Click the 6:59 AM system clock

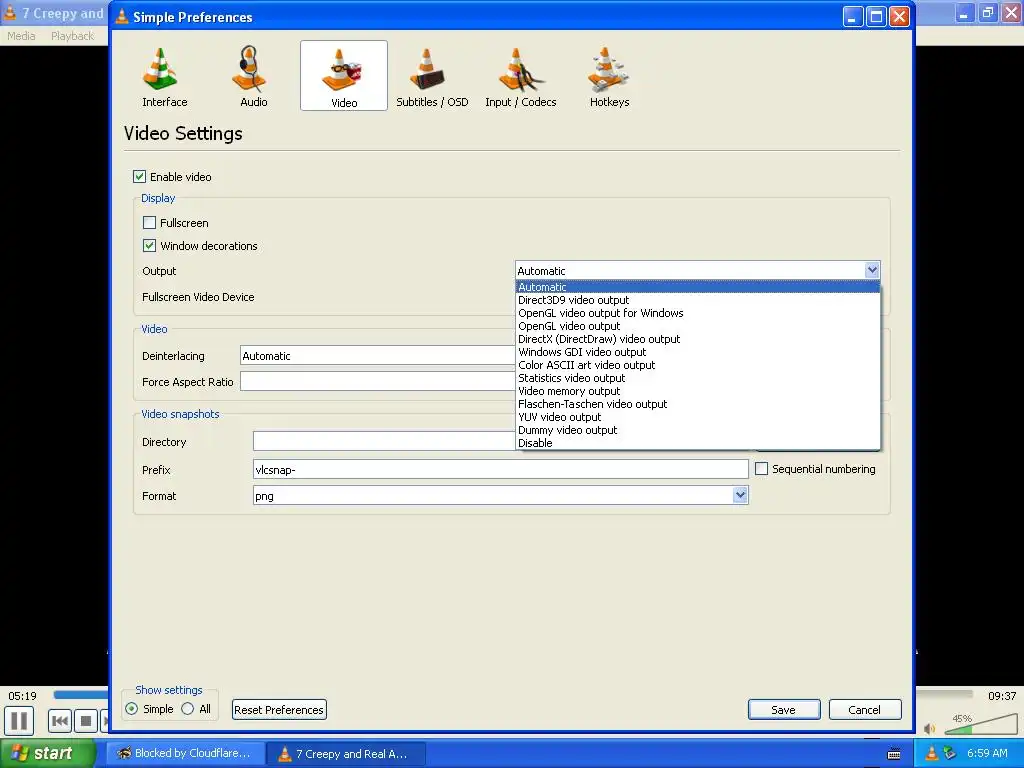pyautogui.click(x=987, y=753)
